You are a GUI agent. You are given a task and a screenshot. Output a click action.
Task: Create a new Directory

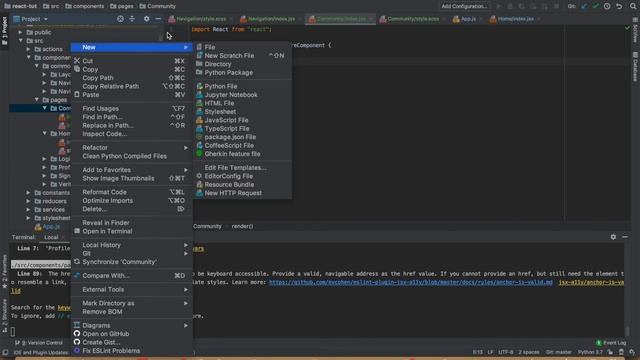click(x=218, y=64)
